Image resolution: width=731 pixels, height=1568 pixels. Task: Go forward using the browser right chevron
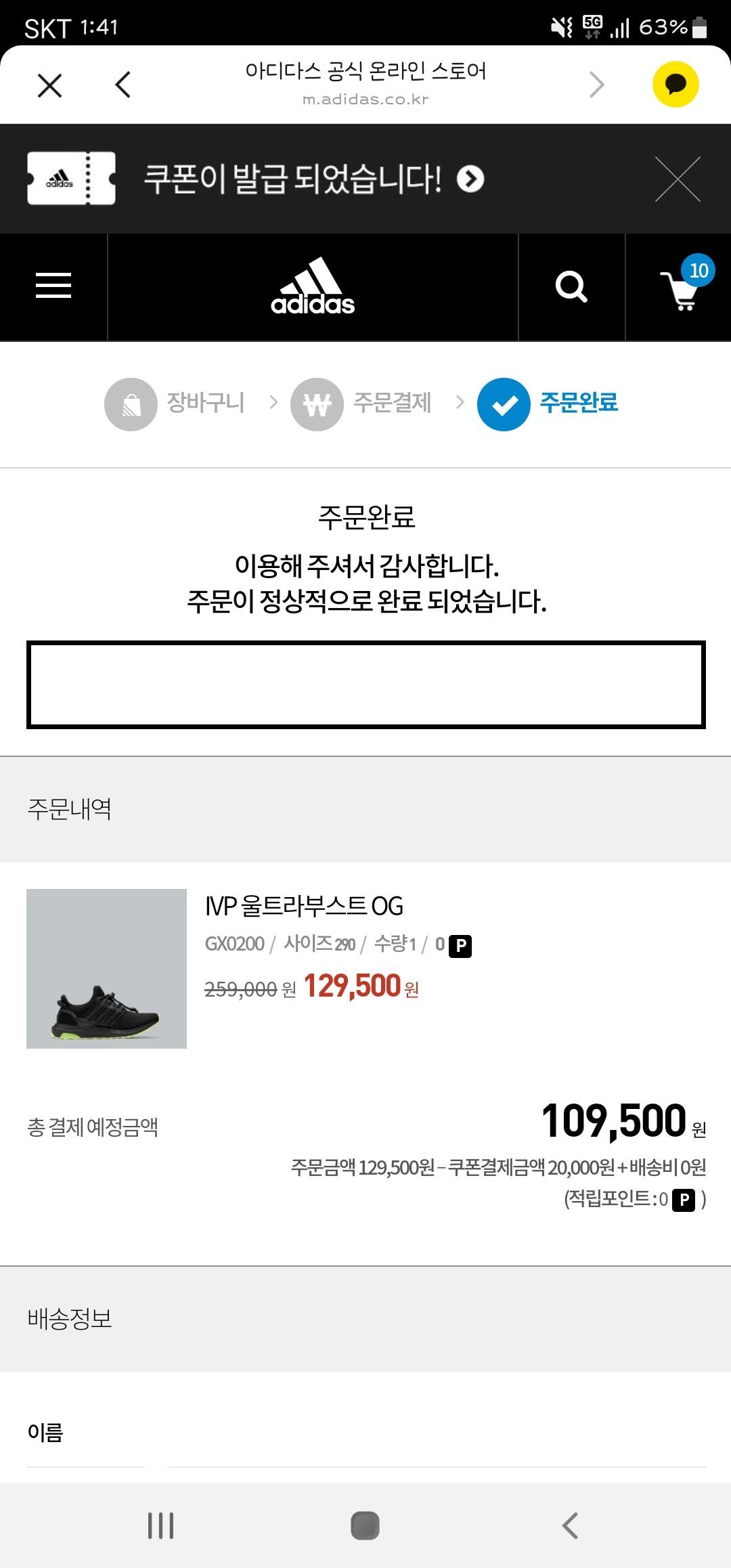coord(596,85)
